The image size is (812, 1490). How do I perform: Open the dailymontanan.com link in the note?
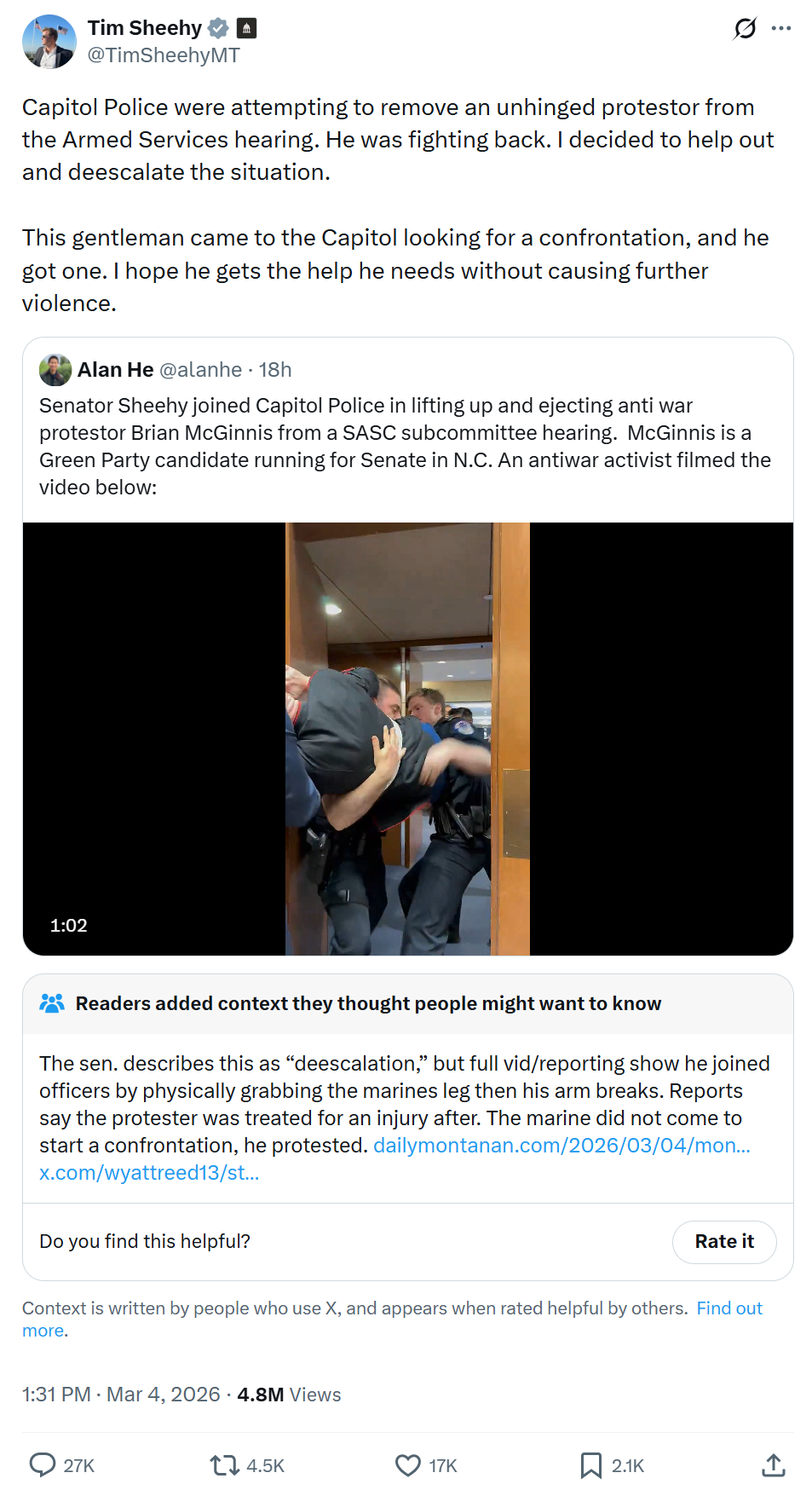point(561,1145)
